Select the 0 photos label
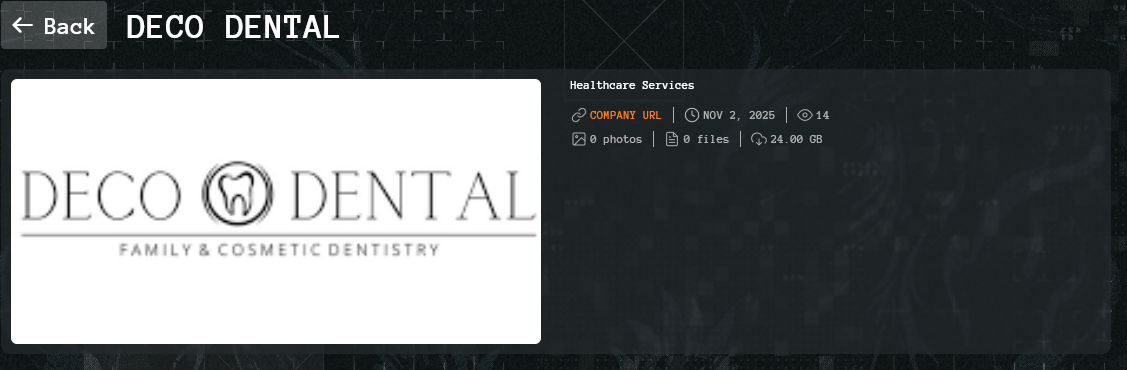The width and height of the screenshot is (1127, 370). tap(616, 139)
